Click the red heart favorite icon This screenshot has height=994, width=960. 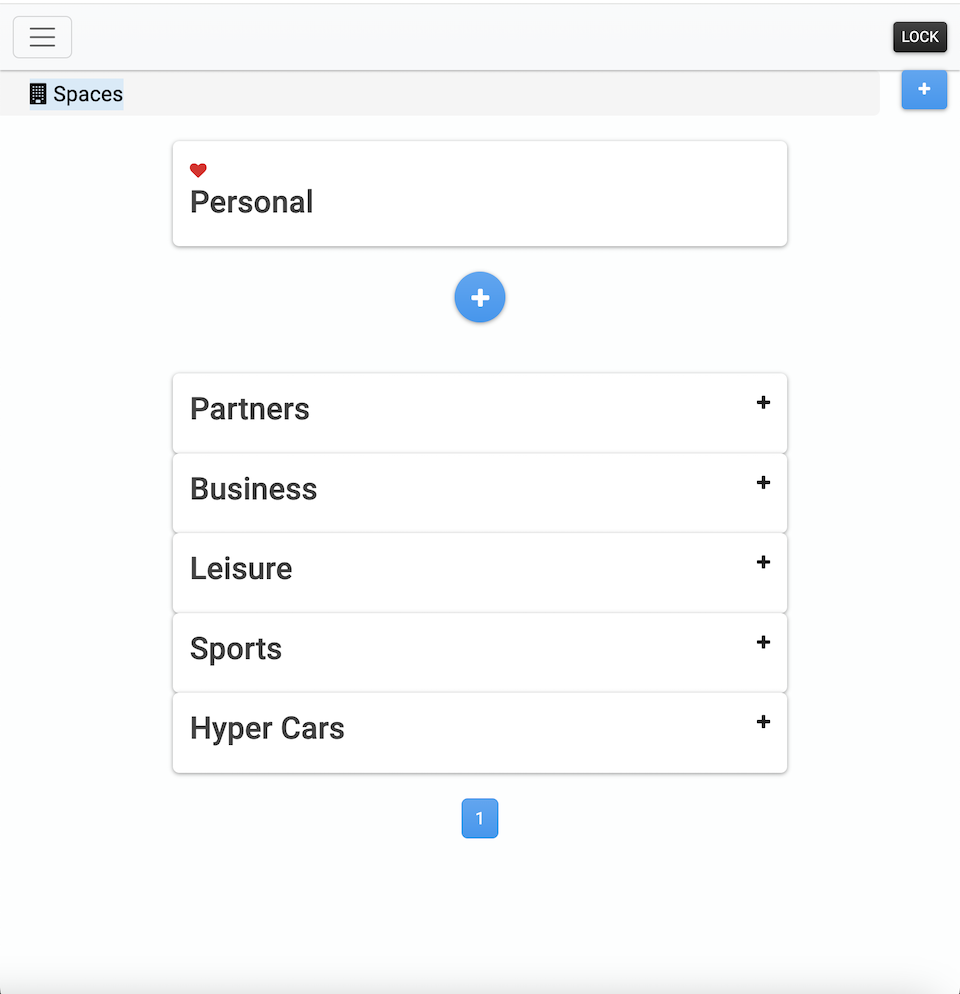[198, 170]
